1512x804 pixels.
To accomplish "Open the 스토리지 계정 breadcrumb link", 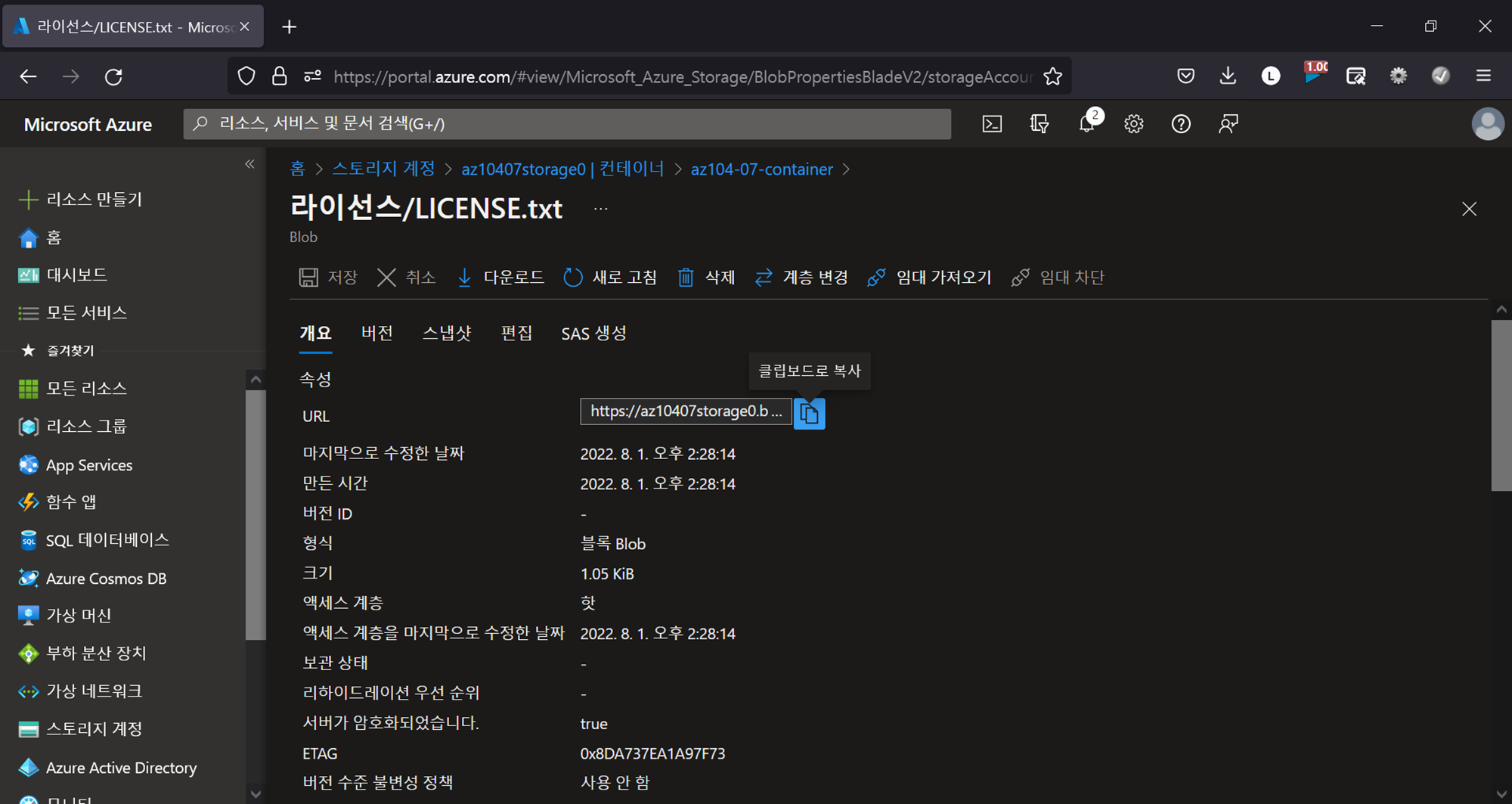I will click(x=384, y=169).
